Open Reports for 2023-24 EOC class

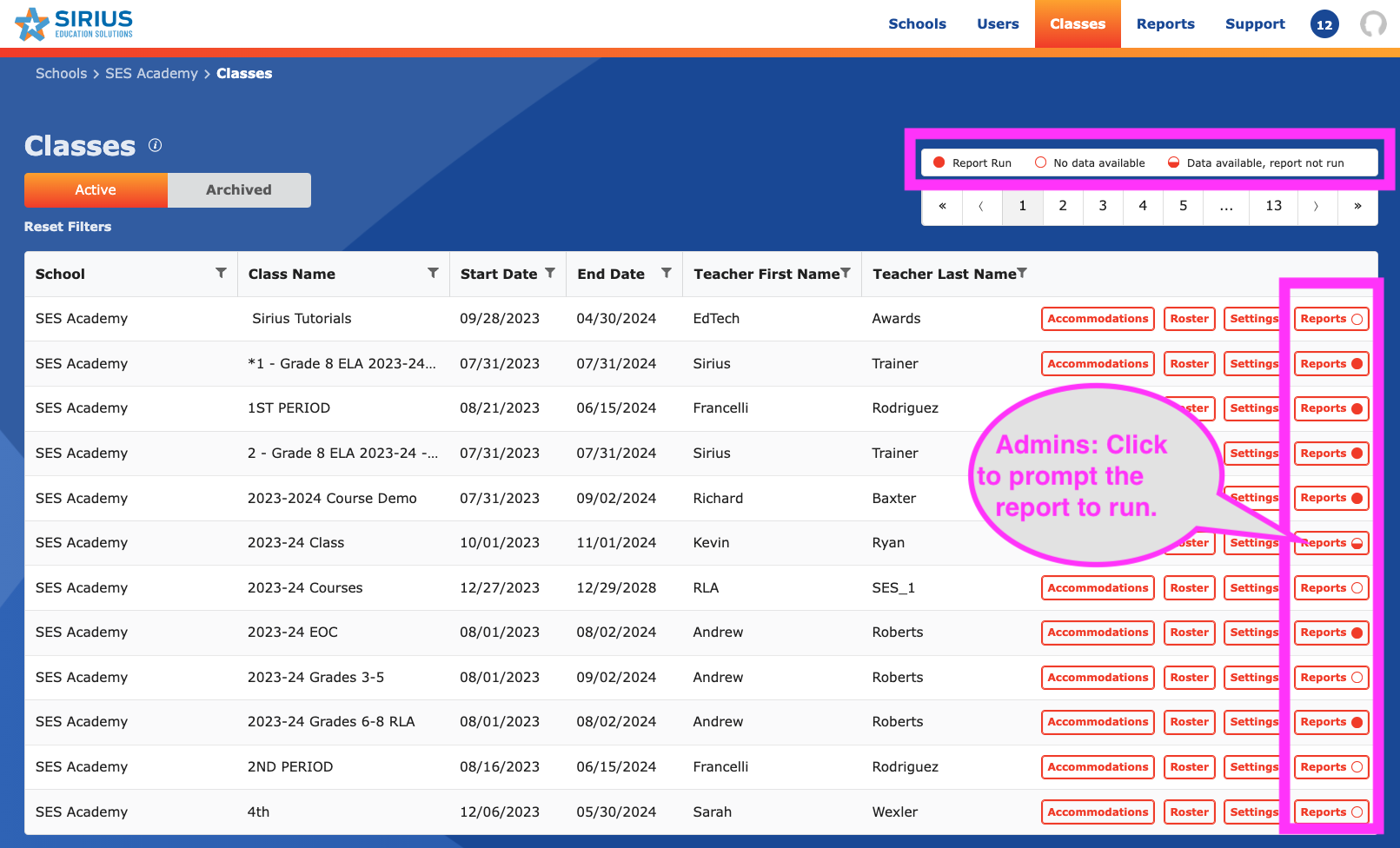pos(1331,633)
